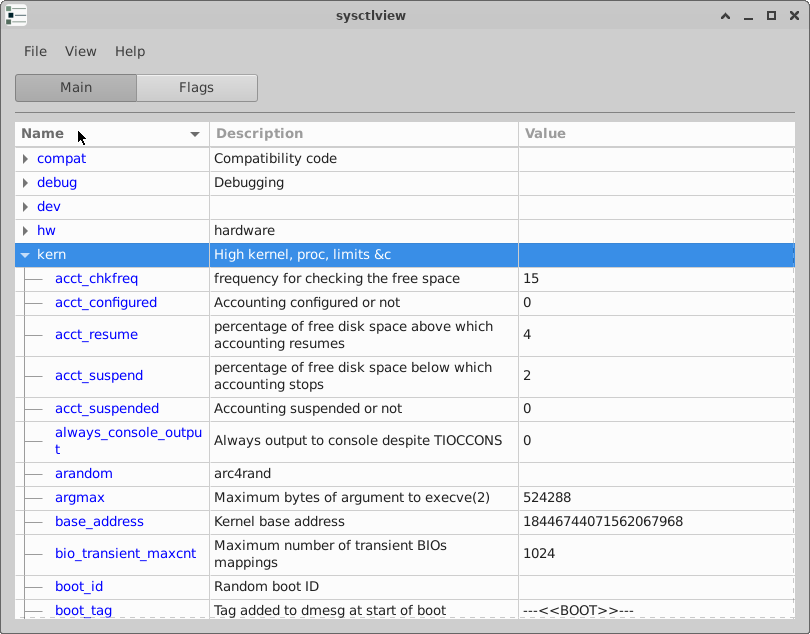Collapse the kern tree node

pyautogui.click(x=26, y=255)
